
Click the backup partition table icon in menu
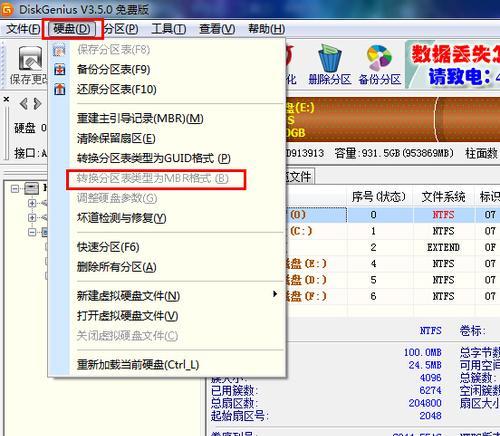tap(60, 70)
